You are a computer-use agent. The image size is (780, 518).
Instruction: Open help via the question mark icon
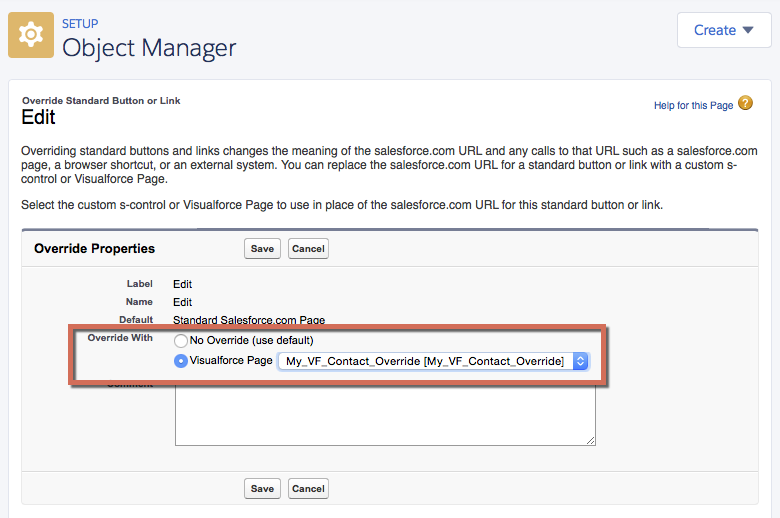[745, 103]
